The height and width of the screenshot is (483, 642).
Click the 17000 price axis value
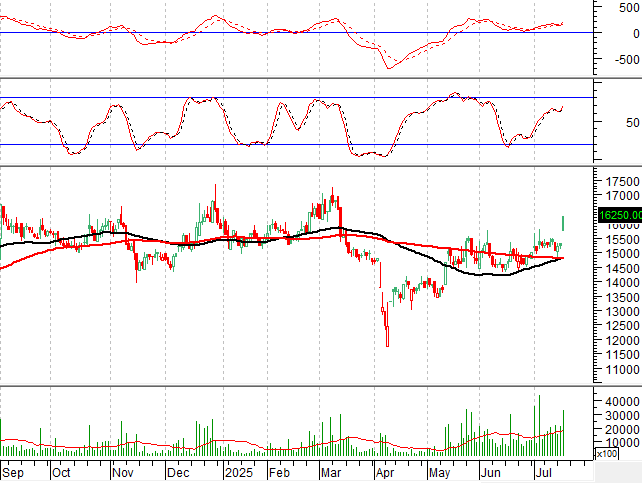[x=623, y=196]
